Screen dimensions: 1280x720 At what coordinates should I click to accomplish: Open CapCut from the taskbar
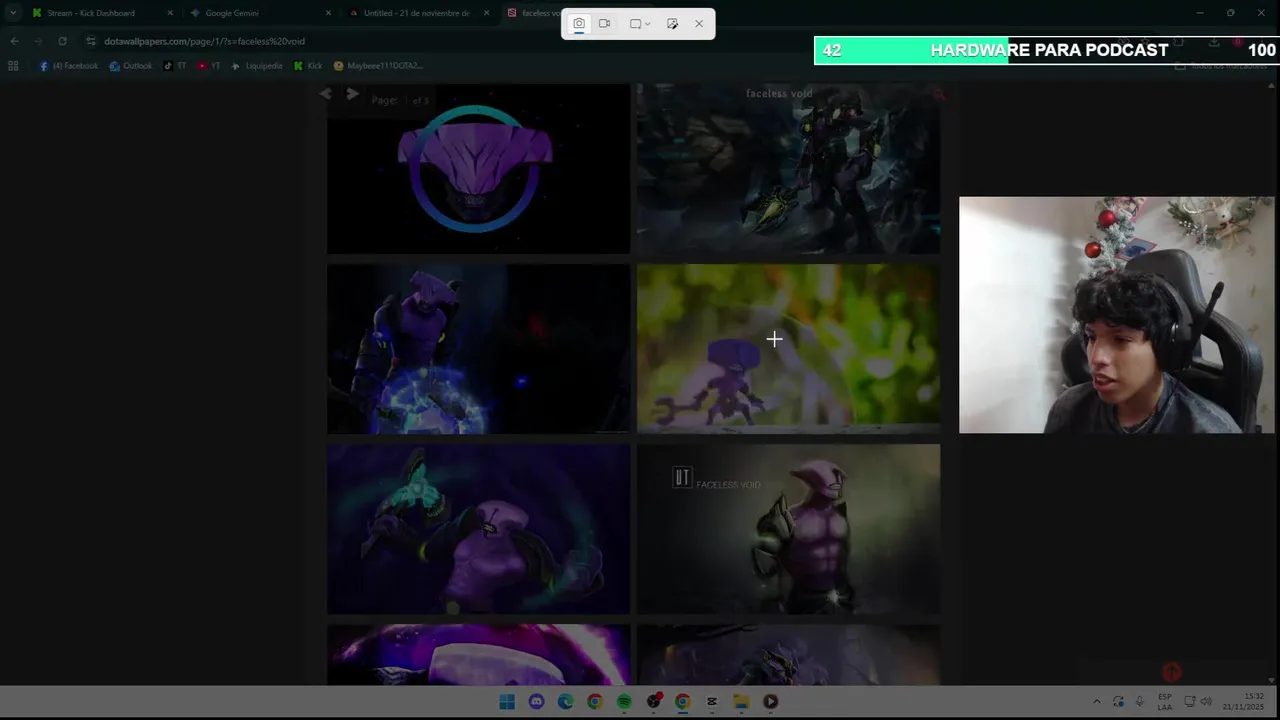[711, 702]
